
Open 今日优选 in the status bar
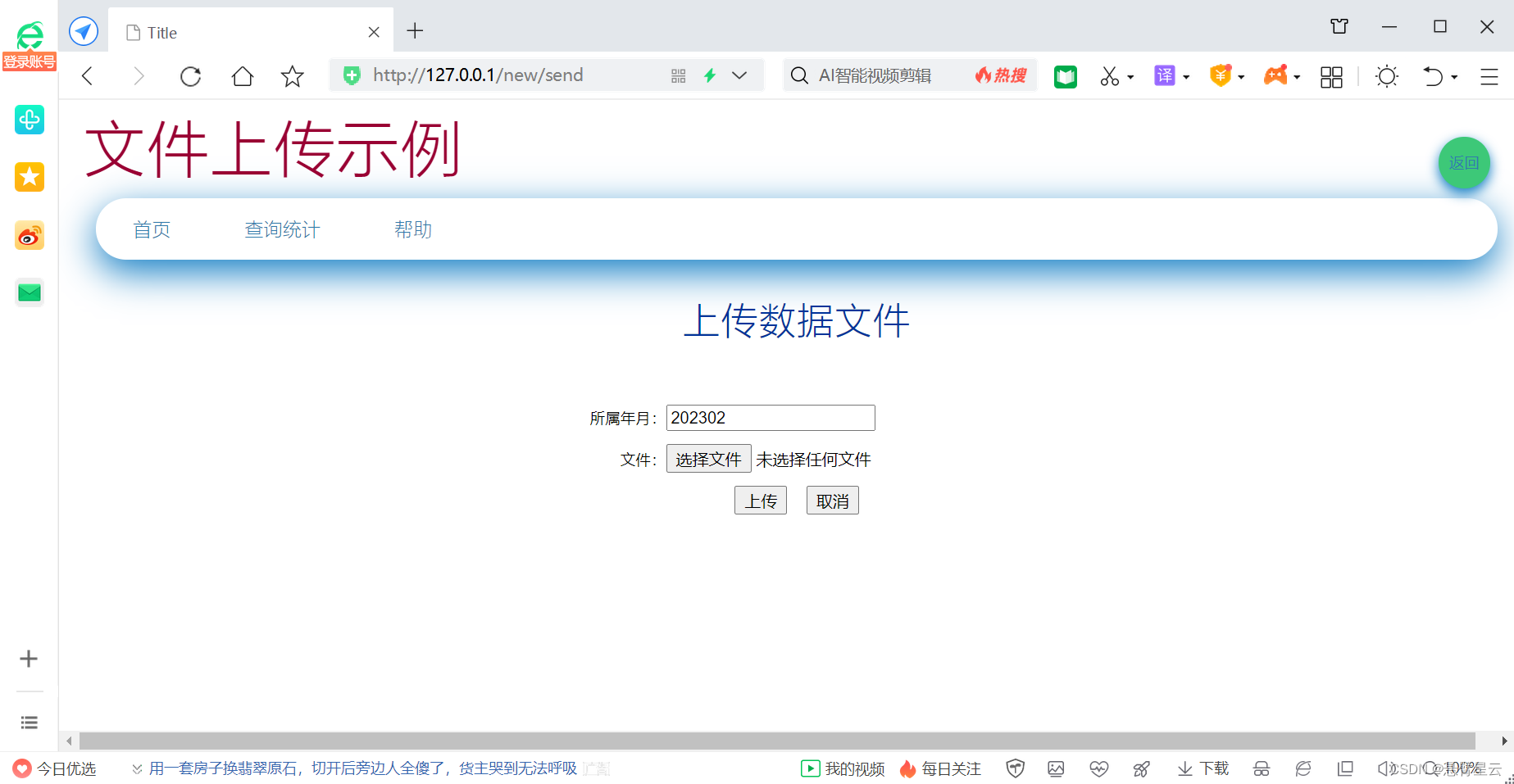55,768
